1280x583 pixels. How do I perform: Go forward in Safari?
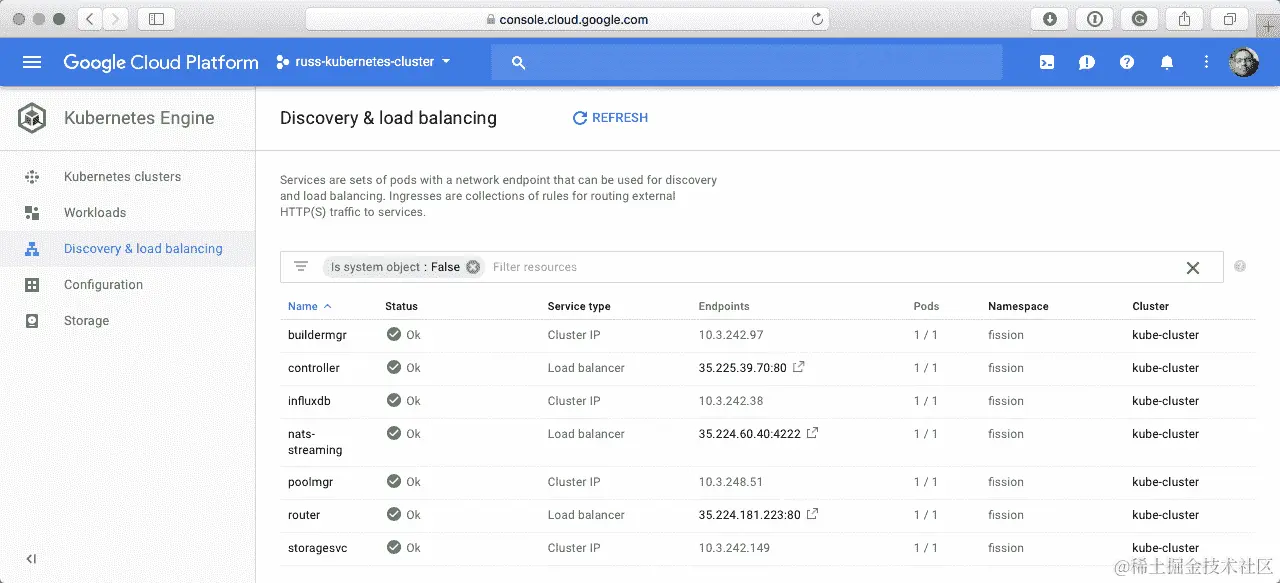116,19
